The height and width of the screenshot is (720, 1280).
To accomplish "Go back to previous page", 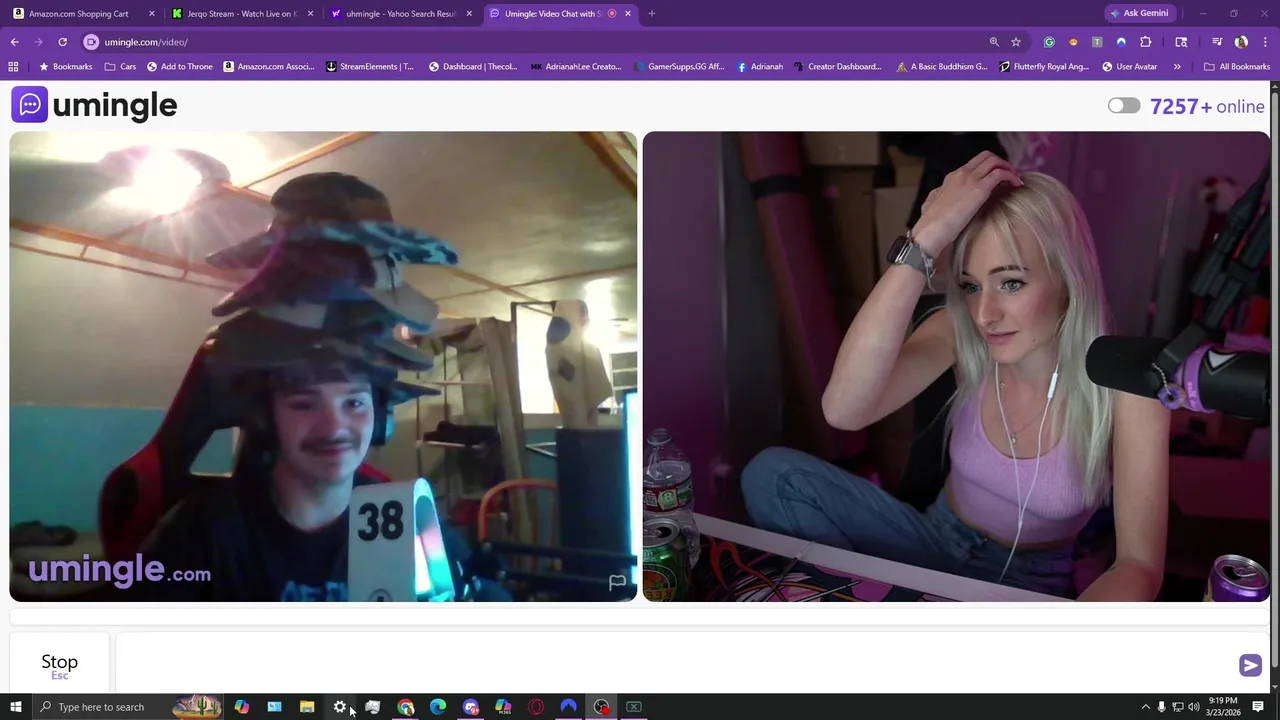I will (14, 42).
